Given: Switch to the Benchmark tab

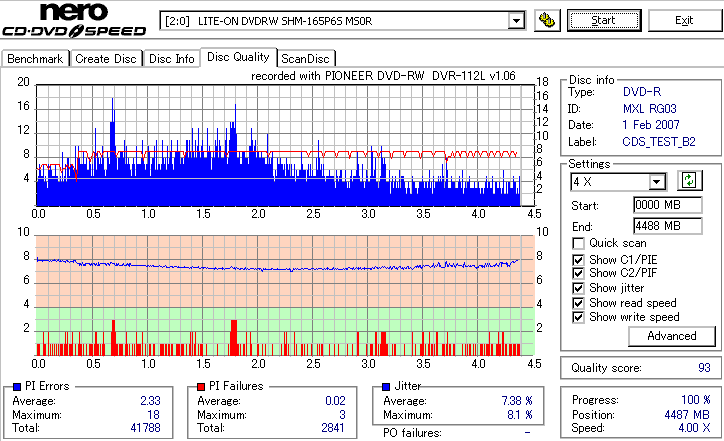Looking at the screenshot, I should pos(35,59).
